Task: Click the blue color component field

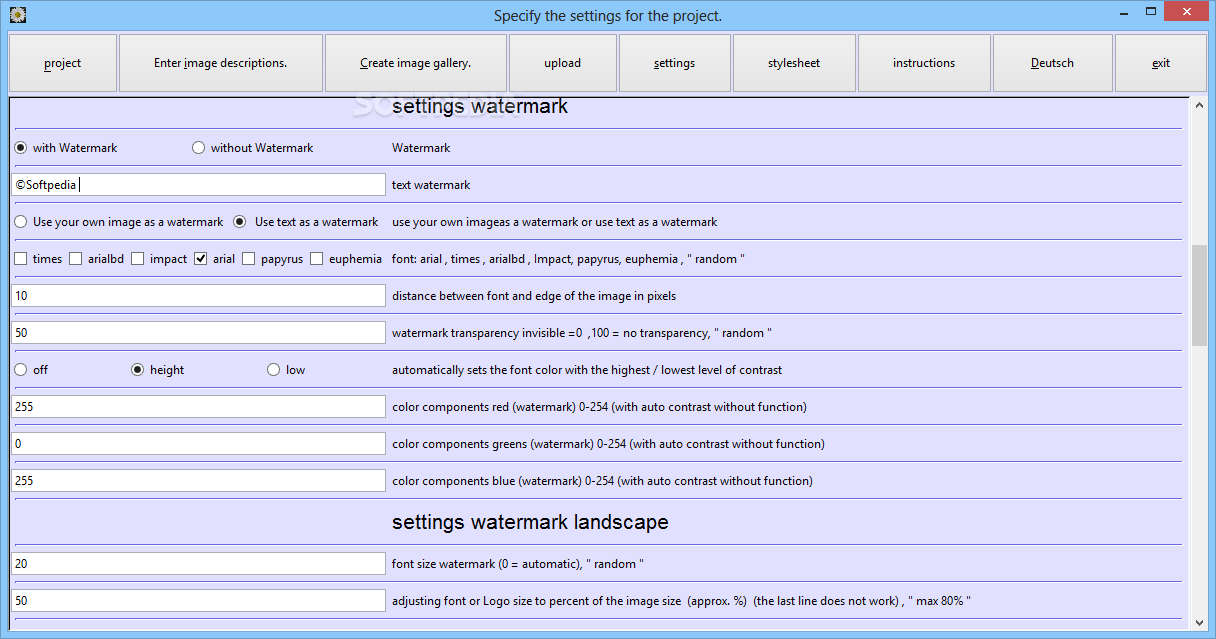Action: tap(198, 480)
